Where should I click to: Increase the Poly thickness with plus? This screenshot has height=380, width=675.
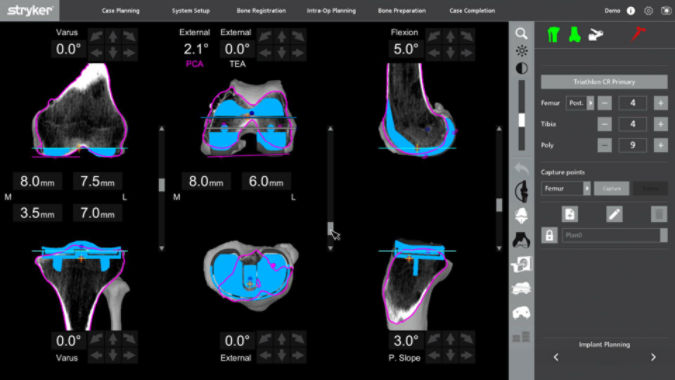(x=661, y=145)
